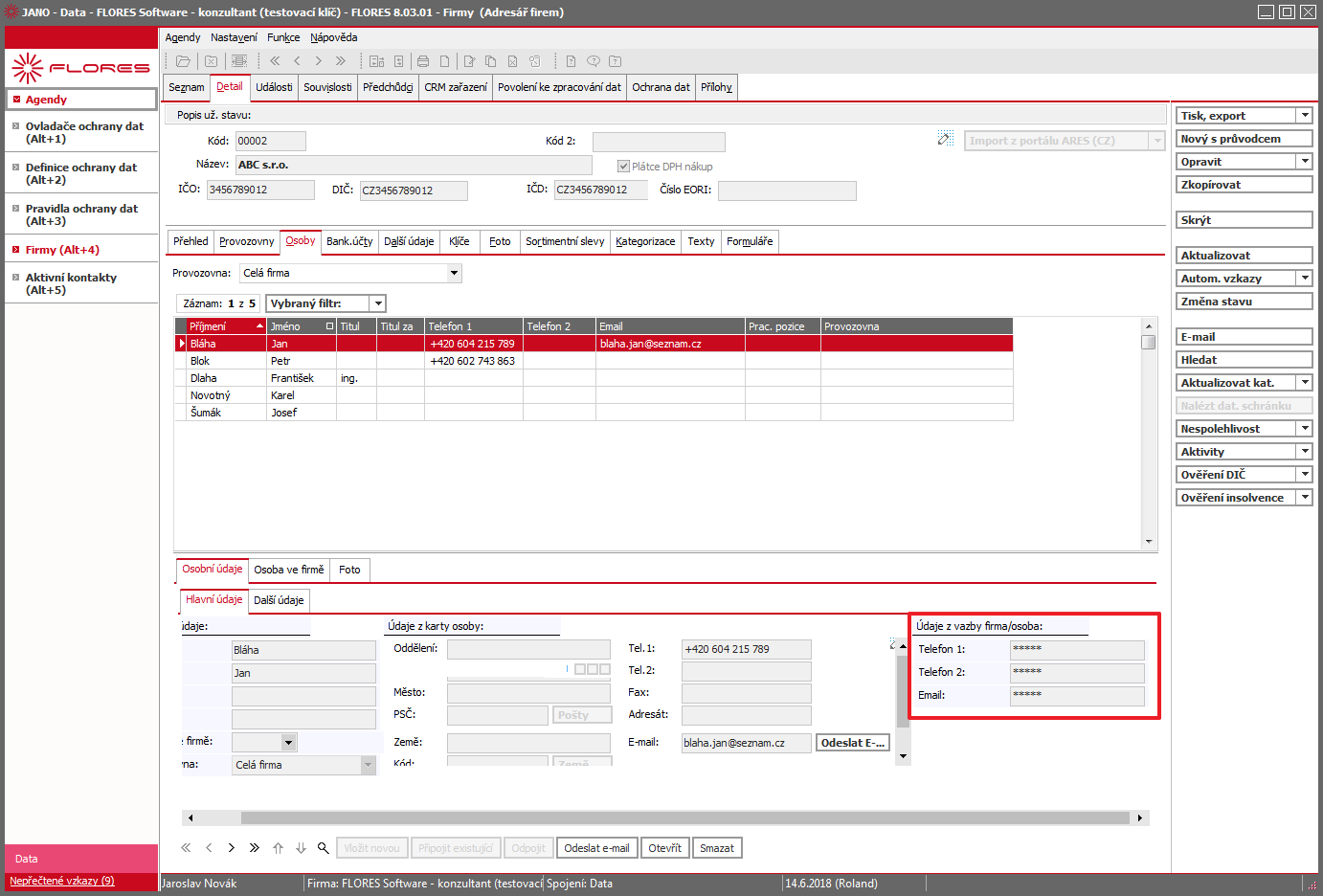The width and height of the screenshot is (1323, 896).
Task: Click the open folder icon in the toolbar
Action: click(x=183, y=61)
